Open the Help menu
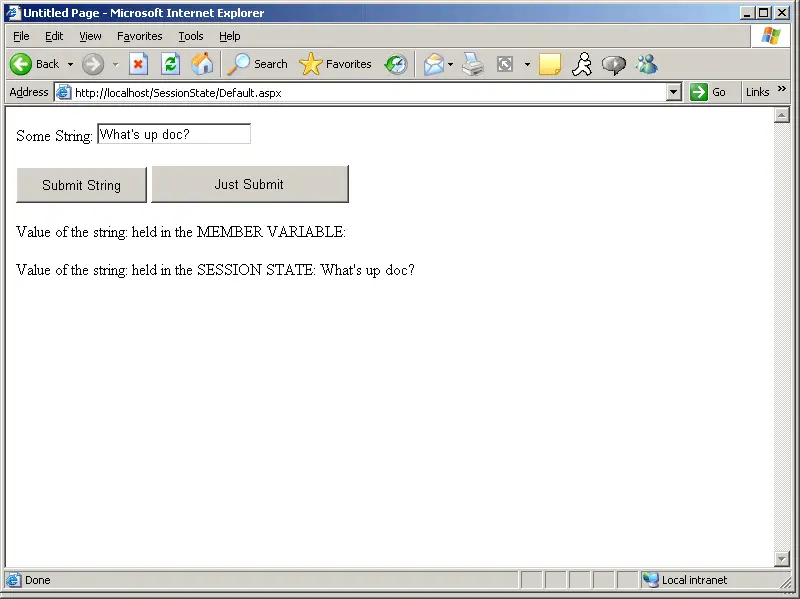Image resolution: width=800 pixels, height=599 pixels. [230, 36]
